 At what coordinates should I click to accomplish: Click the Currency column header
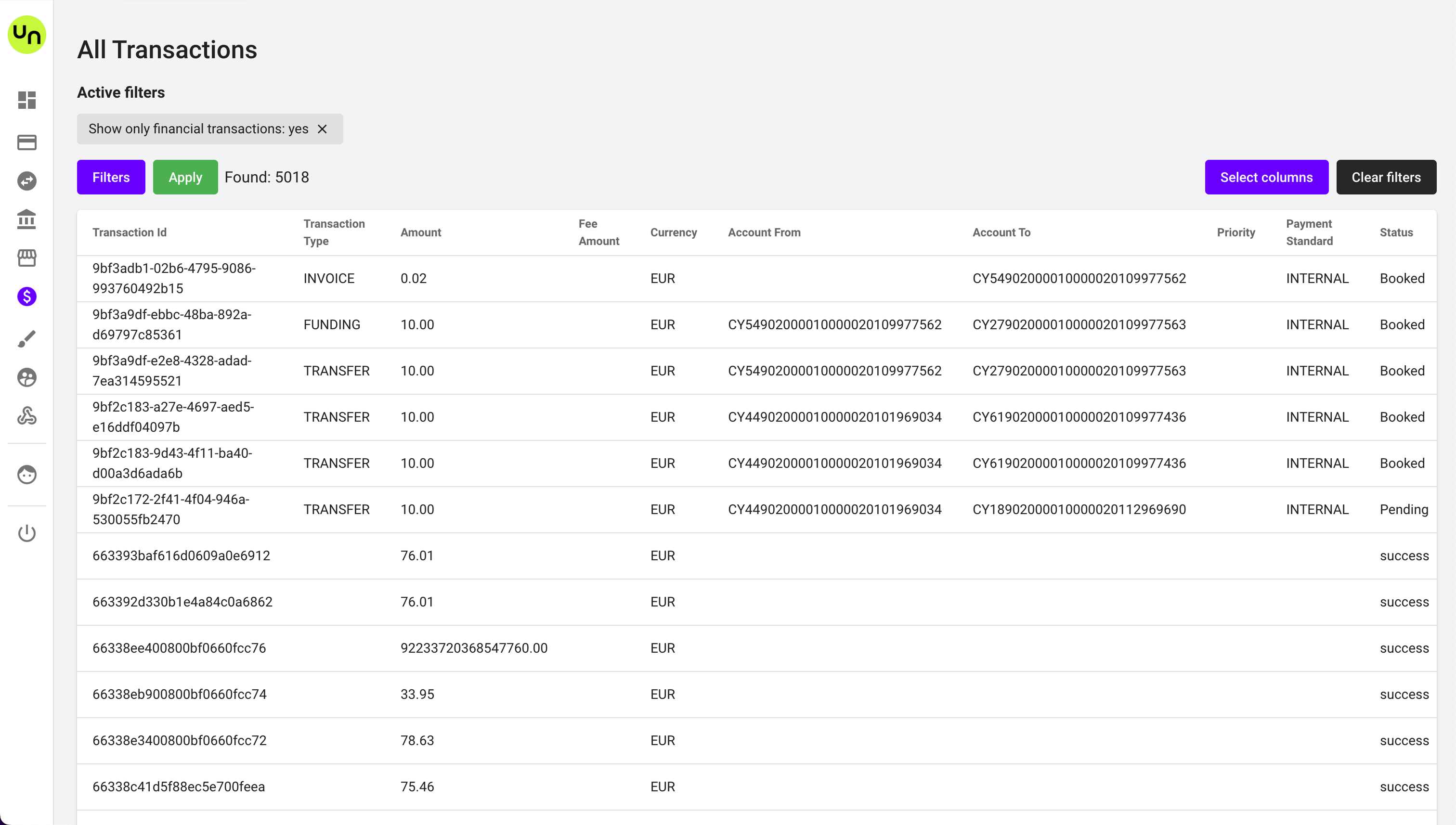click(x=673, y=232)
